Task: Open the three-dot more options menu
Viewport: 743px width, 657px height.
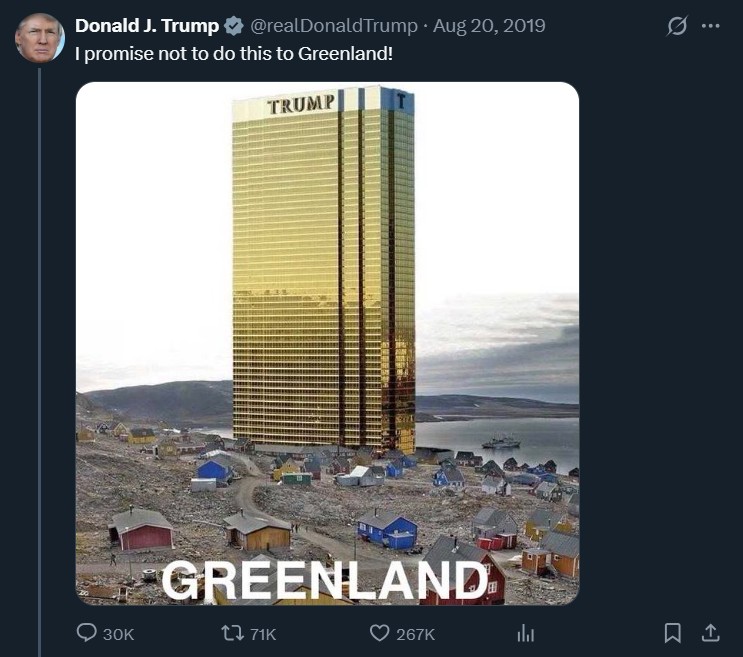Action: click(711, 26)
